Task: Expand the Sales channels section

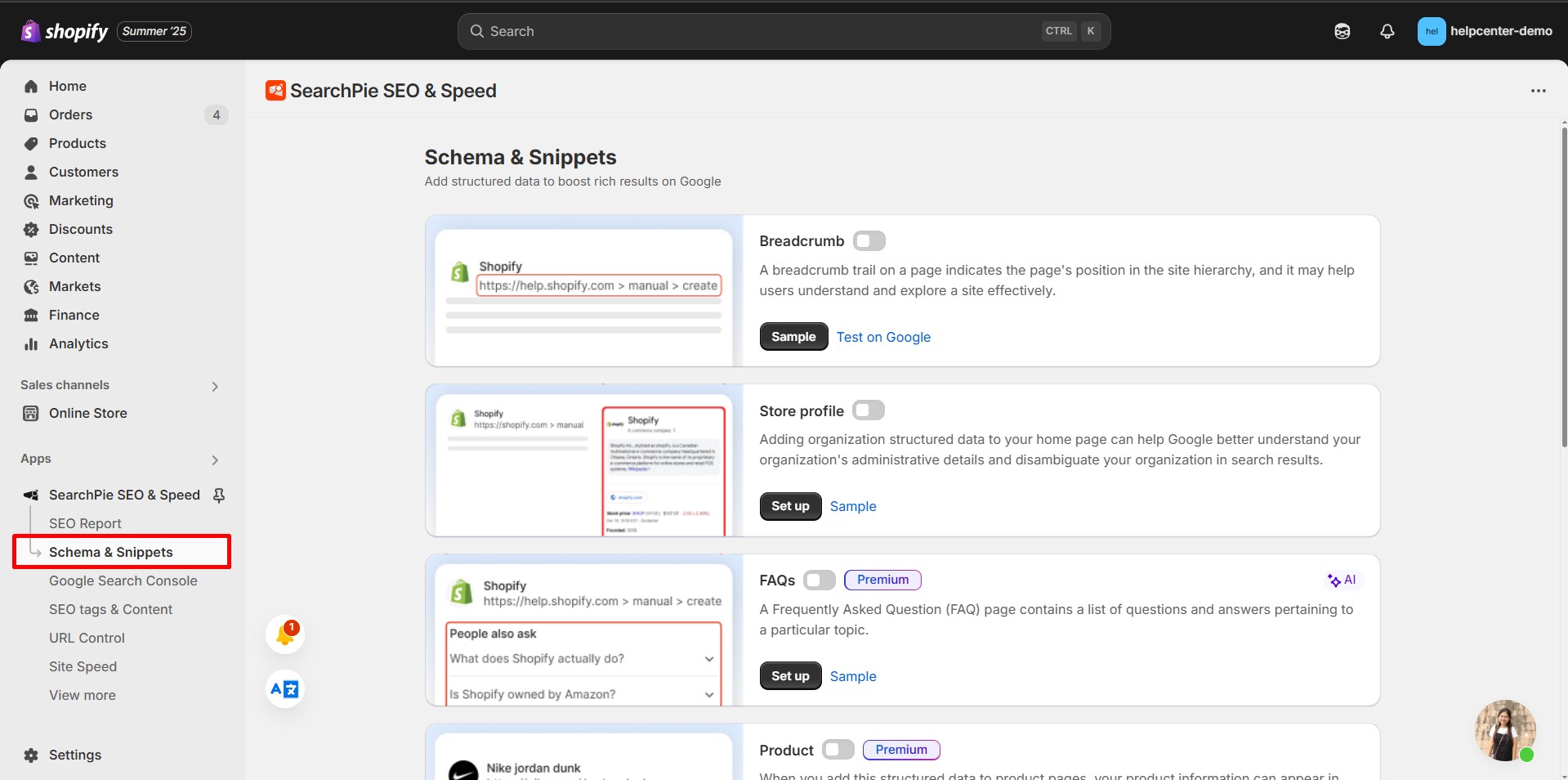Action: click(x=214, y=385)
